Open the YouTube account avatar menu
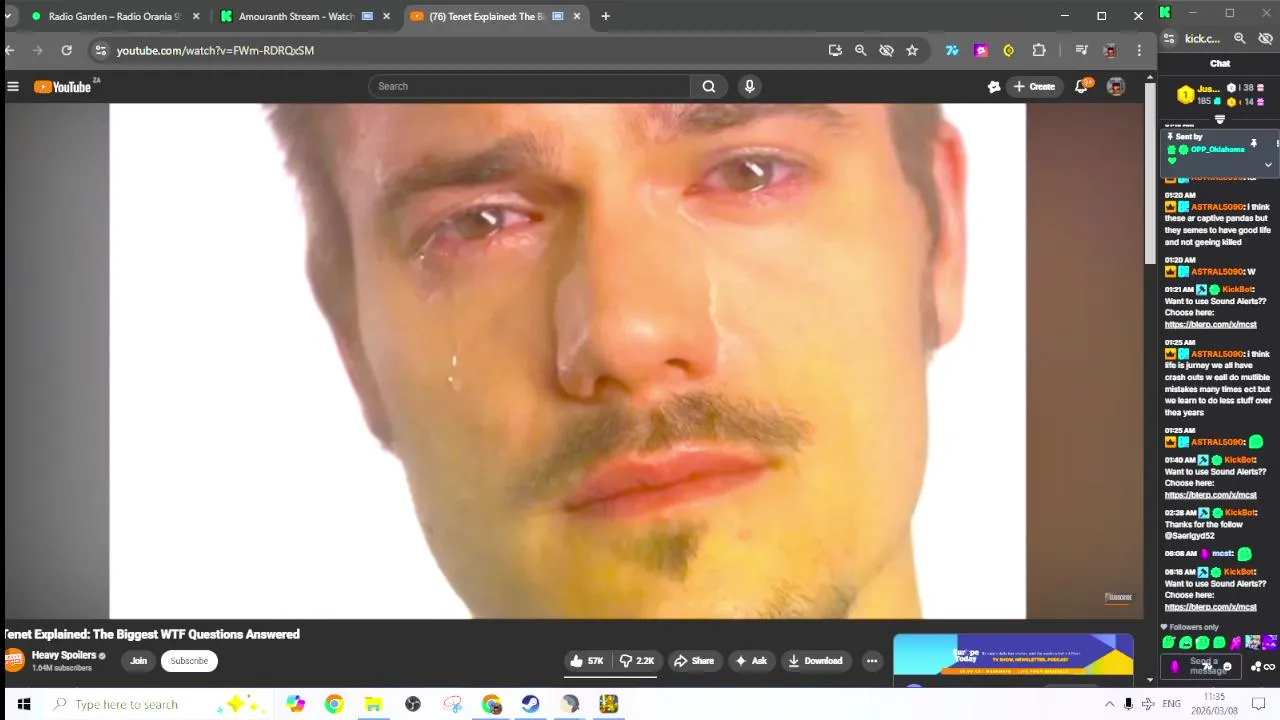1280x720 pixels. pyautogui.click(x=1116, y=87)
